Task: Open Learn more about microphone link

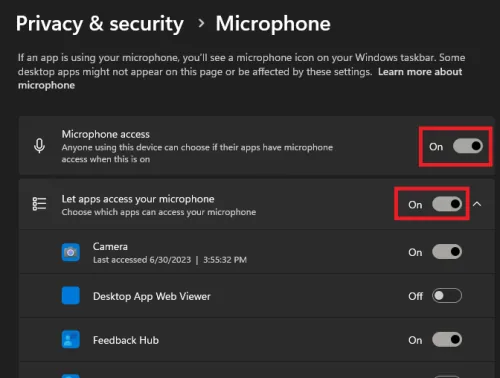Action: [420, 72]
